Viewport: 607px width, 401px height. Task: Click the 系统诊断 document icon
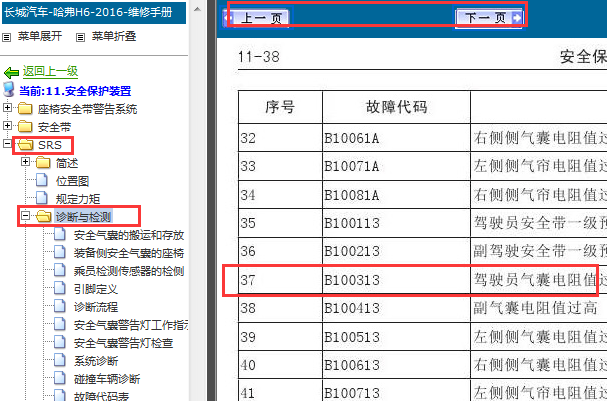click(x=60, y=360)
